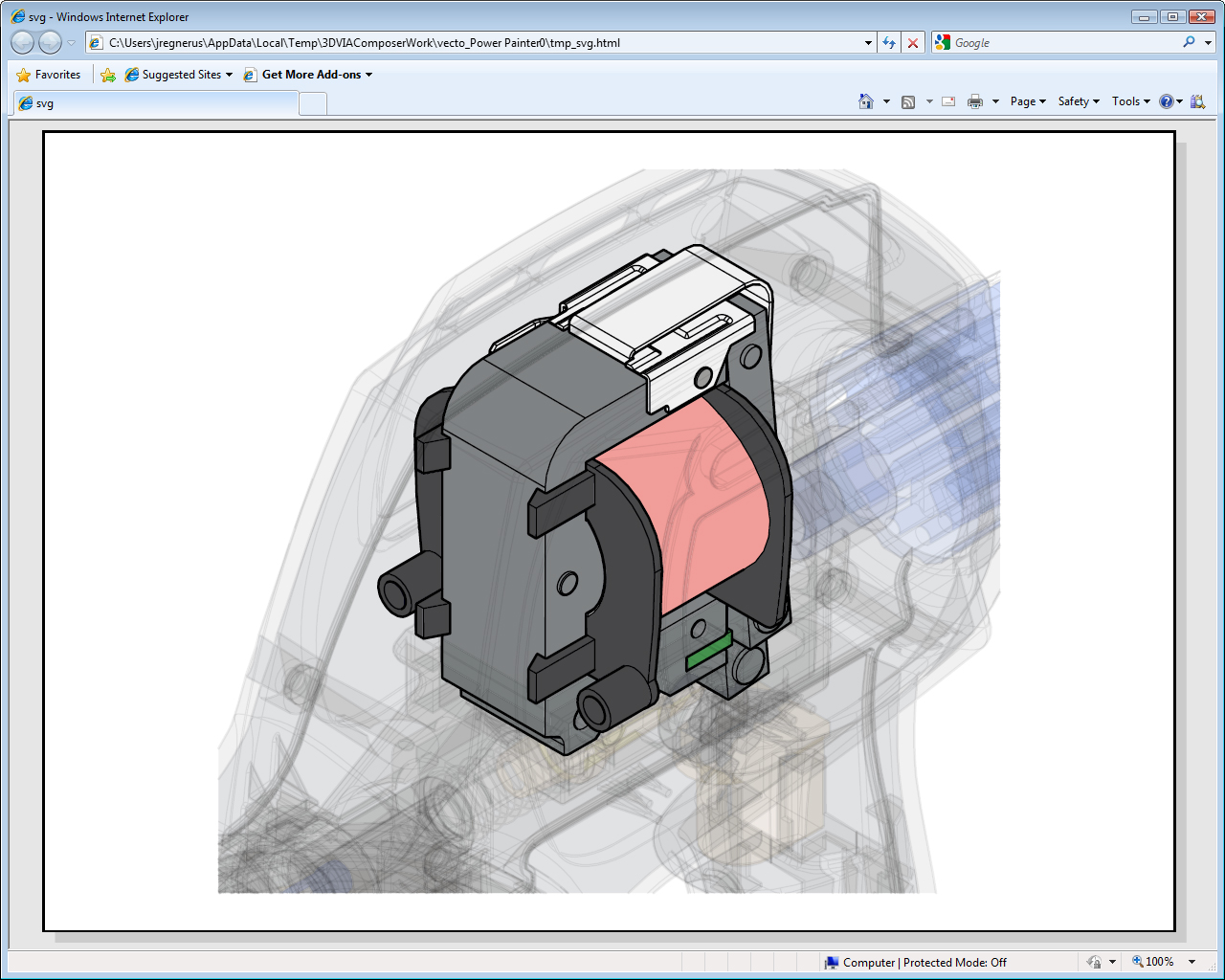Open a new blank tab
This screenshot has width=1225, height=980.
pyautogui.click(x=313, y=103)
